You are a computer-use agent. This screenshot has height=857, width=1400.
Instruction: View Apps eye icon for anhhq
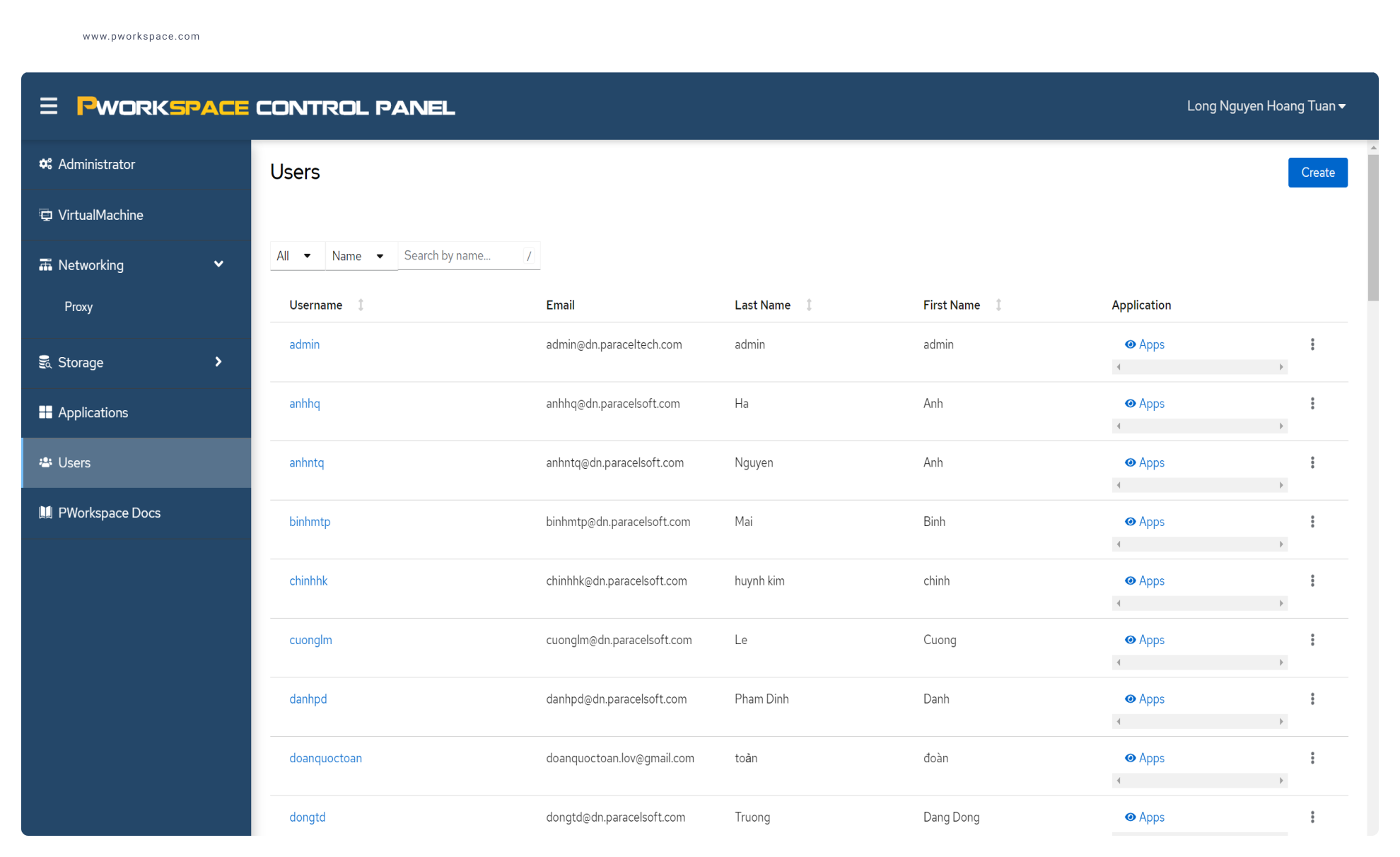point(1130,404)
